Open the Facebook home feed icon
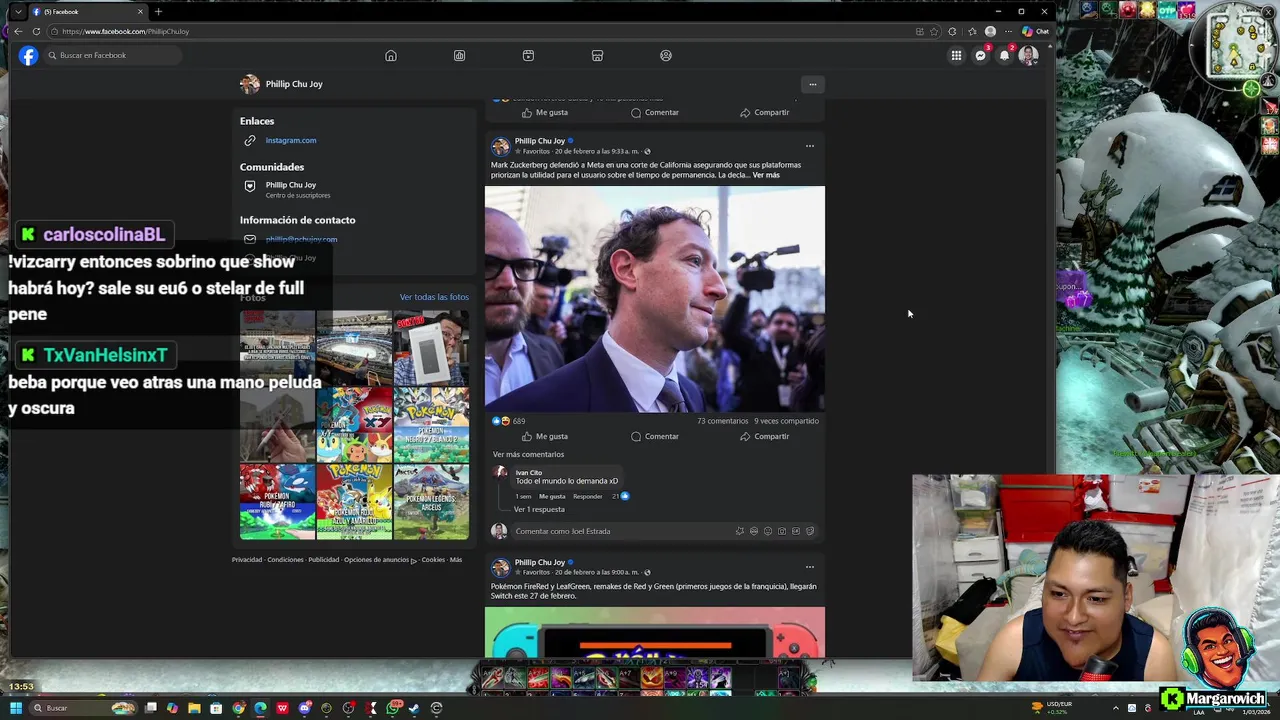Screen dimensions: 1280x720 391,55
